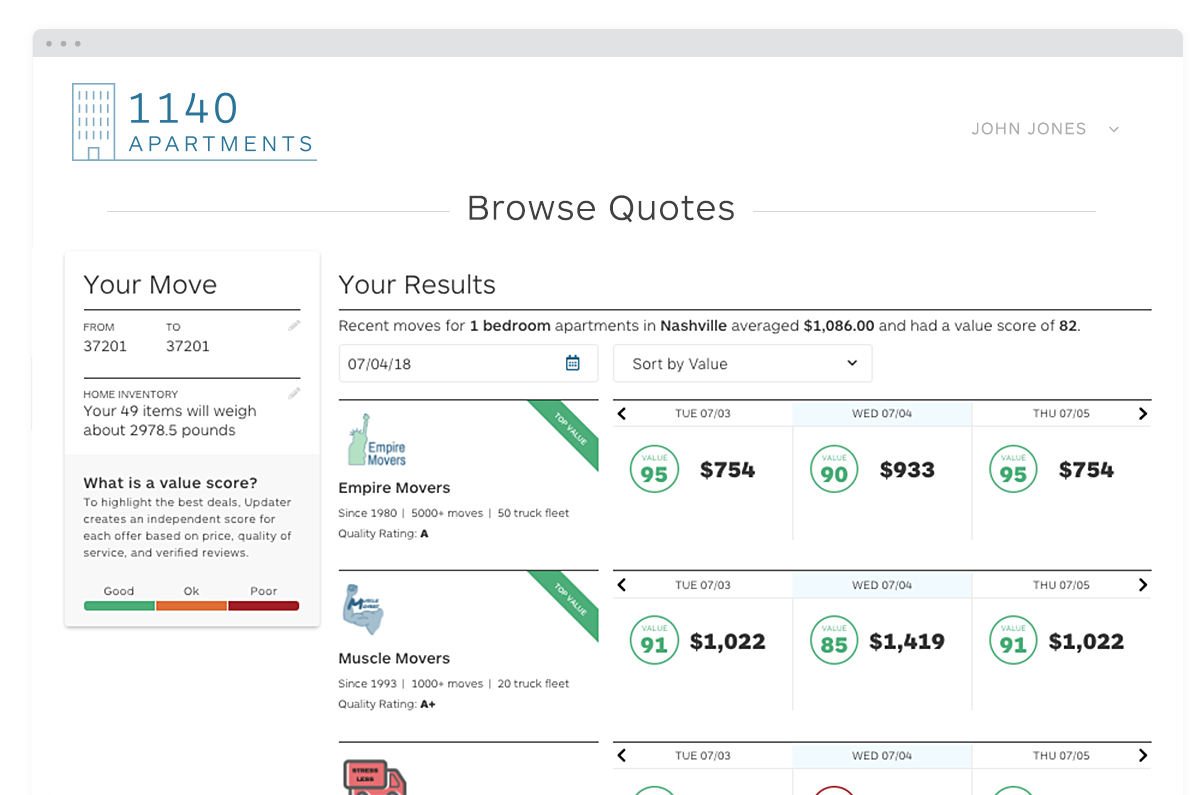Open the Muscle Movers company name
This screenshot has height=795, width=1203.
coord(394,659)
